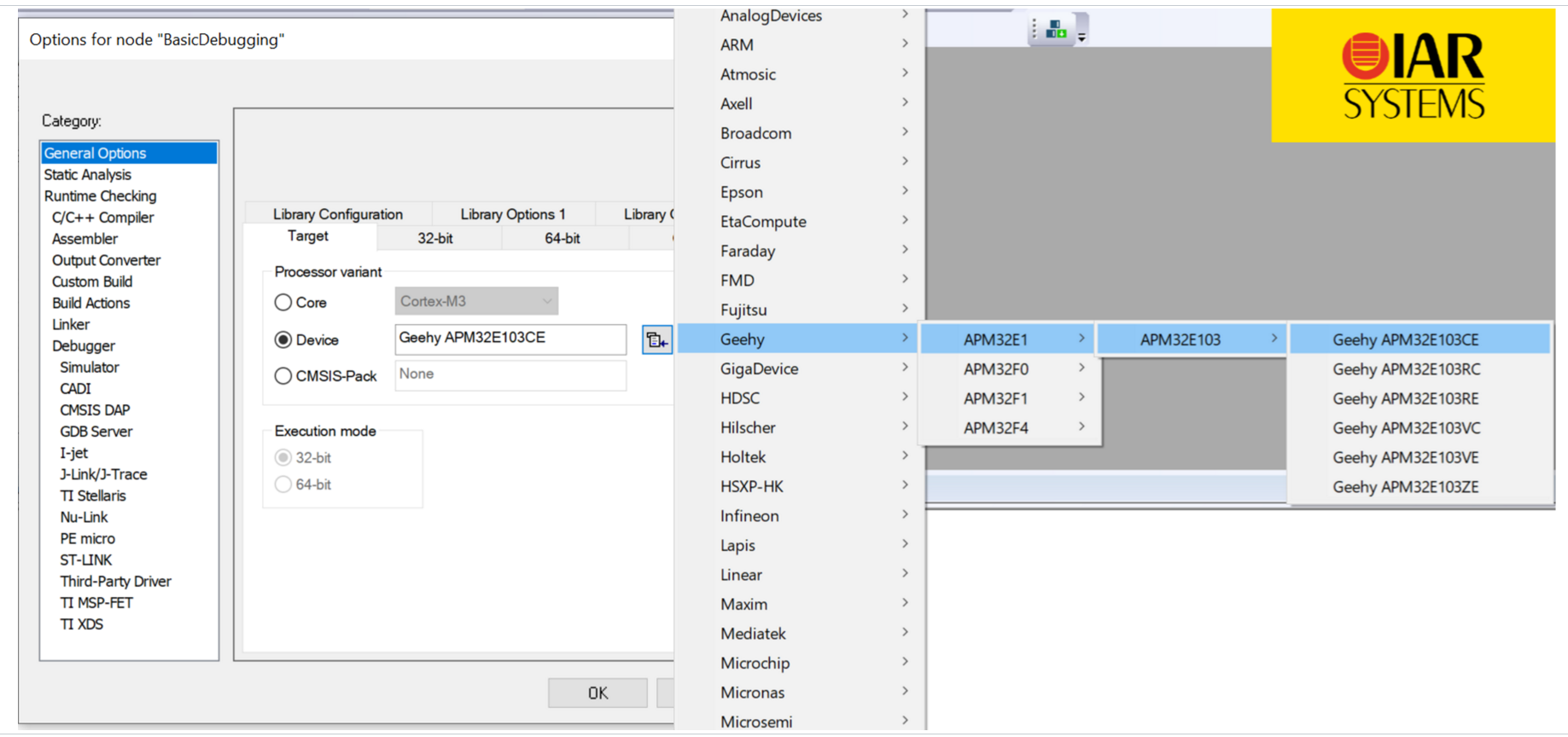The image size is (1568, 737).
Task: Select General Options category
Action: [129, 153]
